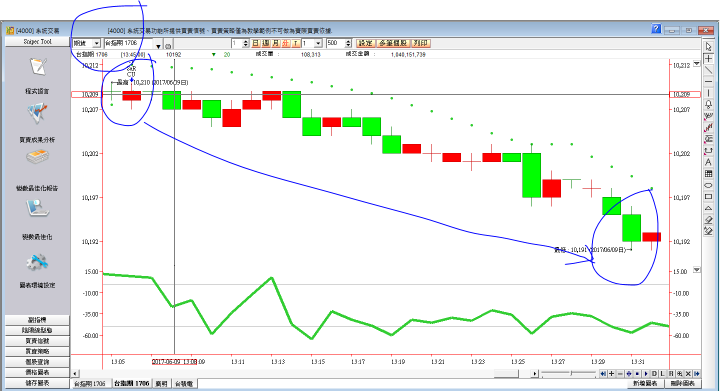This screenshot has height=391, width=720.
Task: Open the 價格圖表 side panel button
Action: coord(37,372)
